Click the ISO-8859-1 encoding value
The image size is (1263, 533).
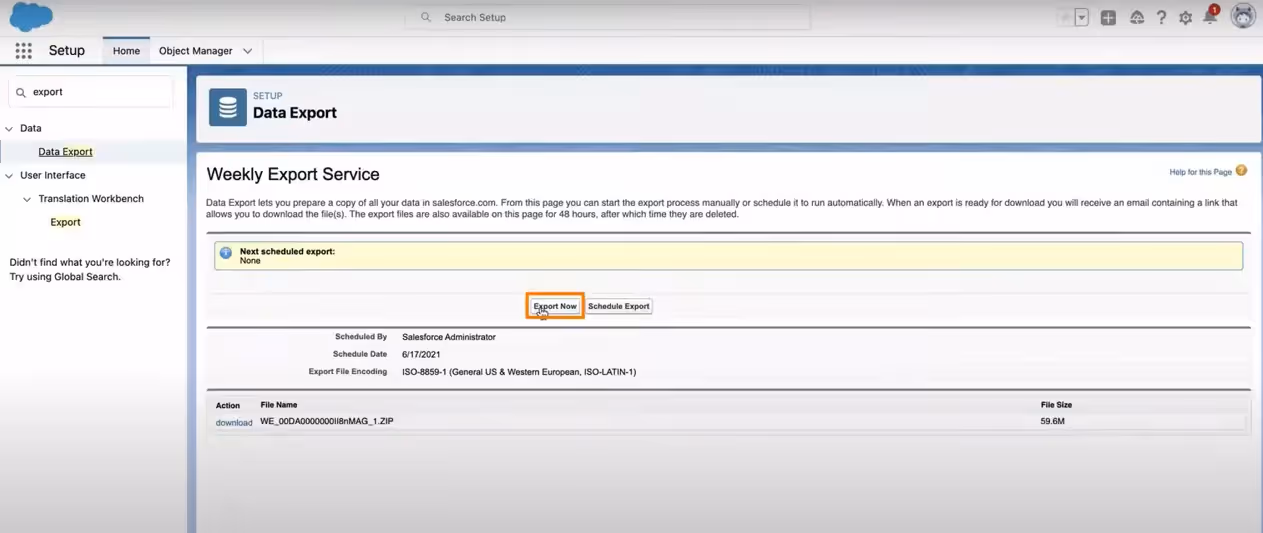[x=519, y=372]
